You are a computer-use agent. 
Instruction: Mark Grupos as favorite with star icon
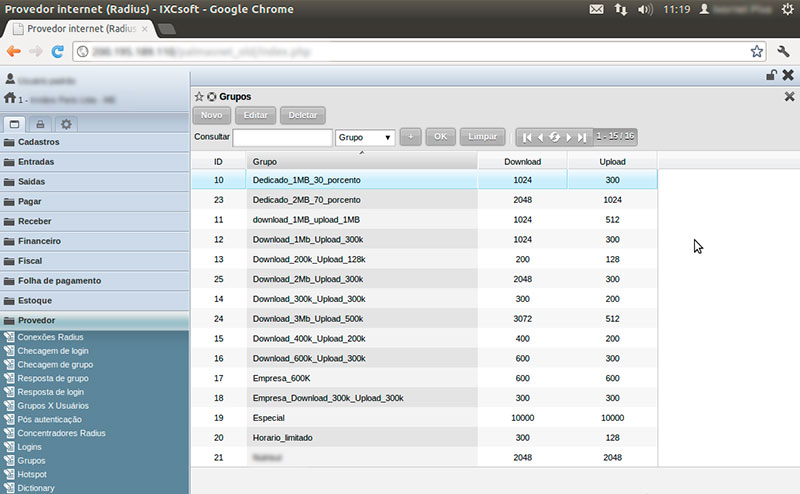click(199, 96)
